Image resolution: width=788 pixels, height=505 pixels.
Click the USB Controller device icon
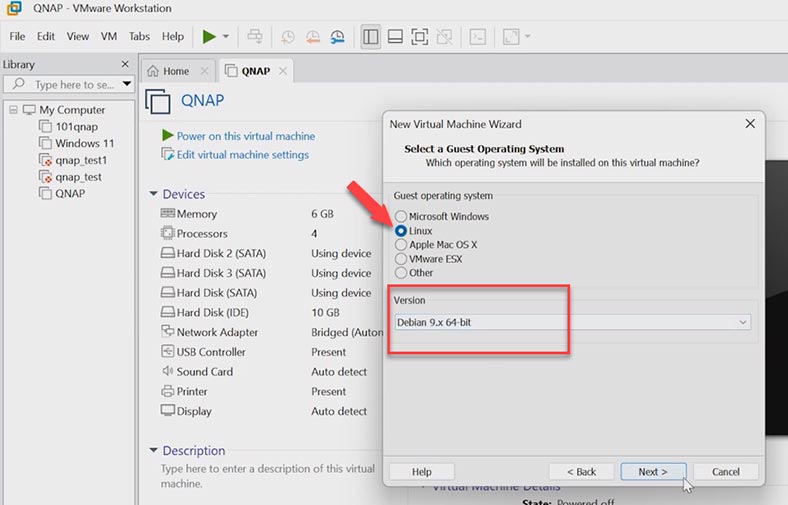167,351
